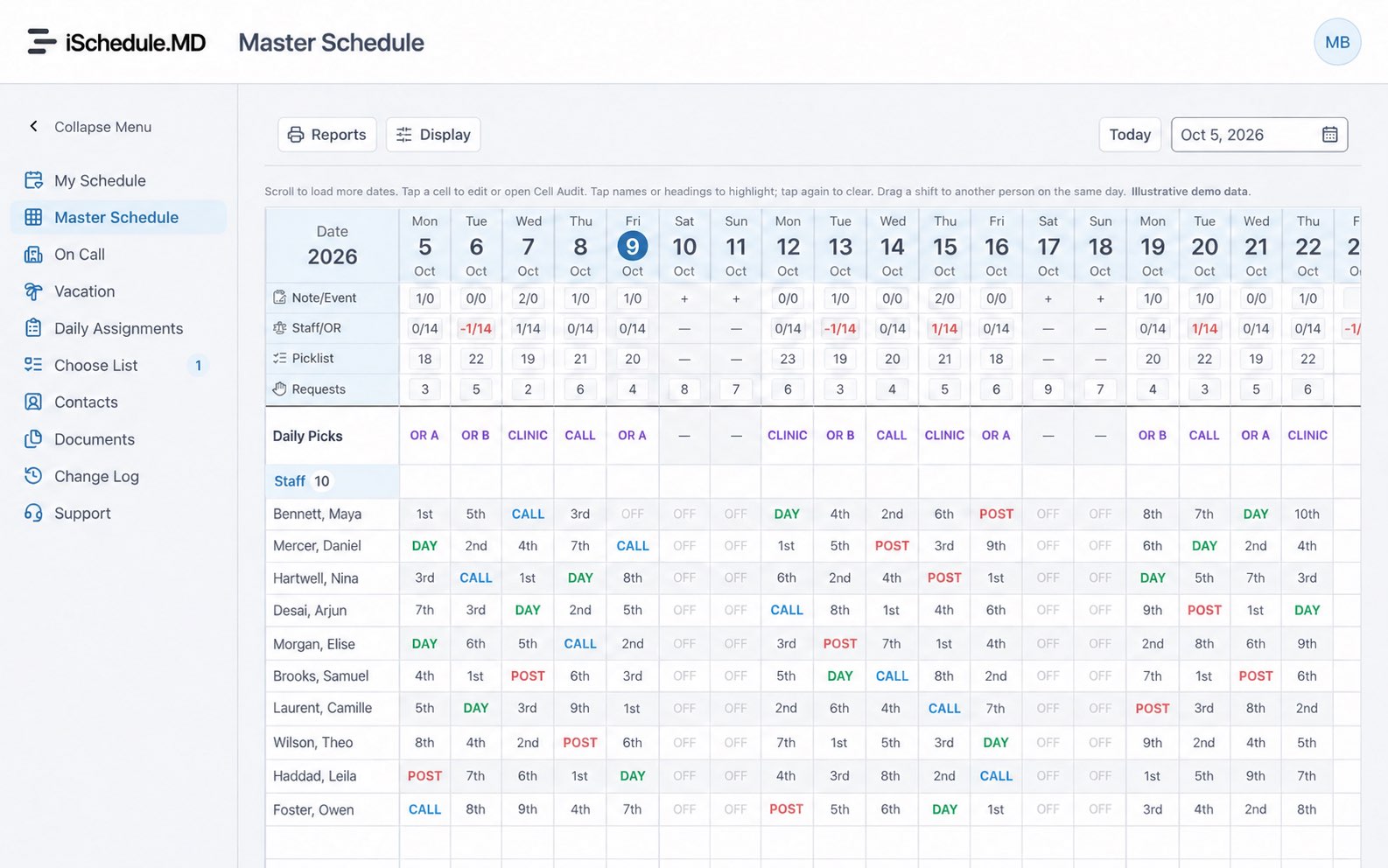Open Change Log history icon

pyautogui.click(x=33, y=476)
